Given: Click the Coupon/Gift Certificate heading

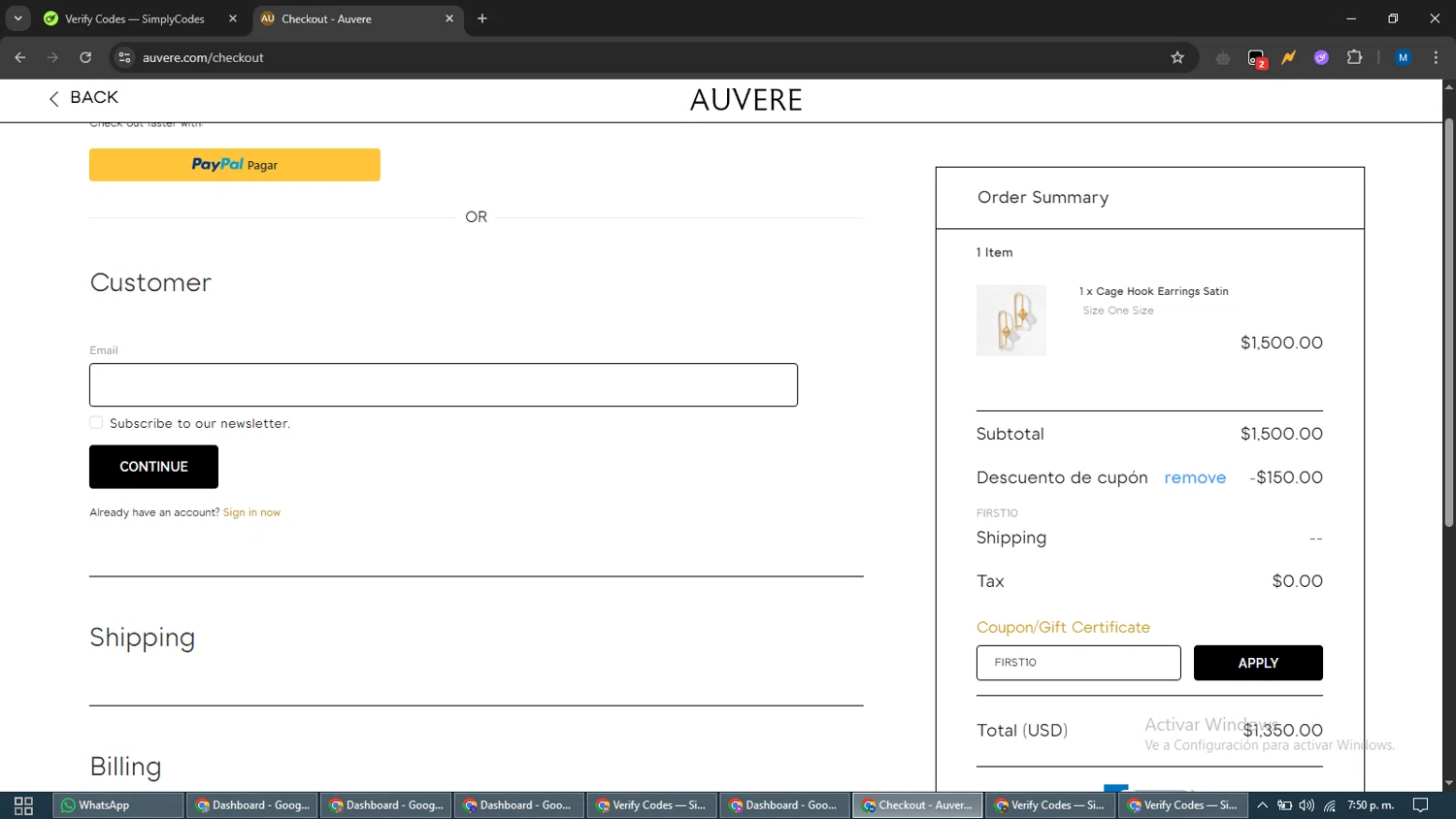Looking at the screenshot, I should click(1063, 628).
